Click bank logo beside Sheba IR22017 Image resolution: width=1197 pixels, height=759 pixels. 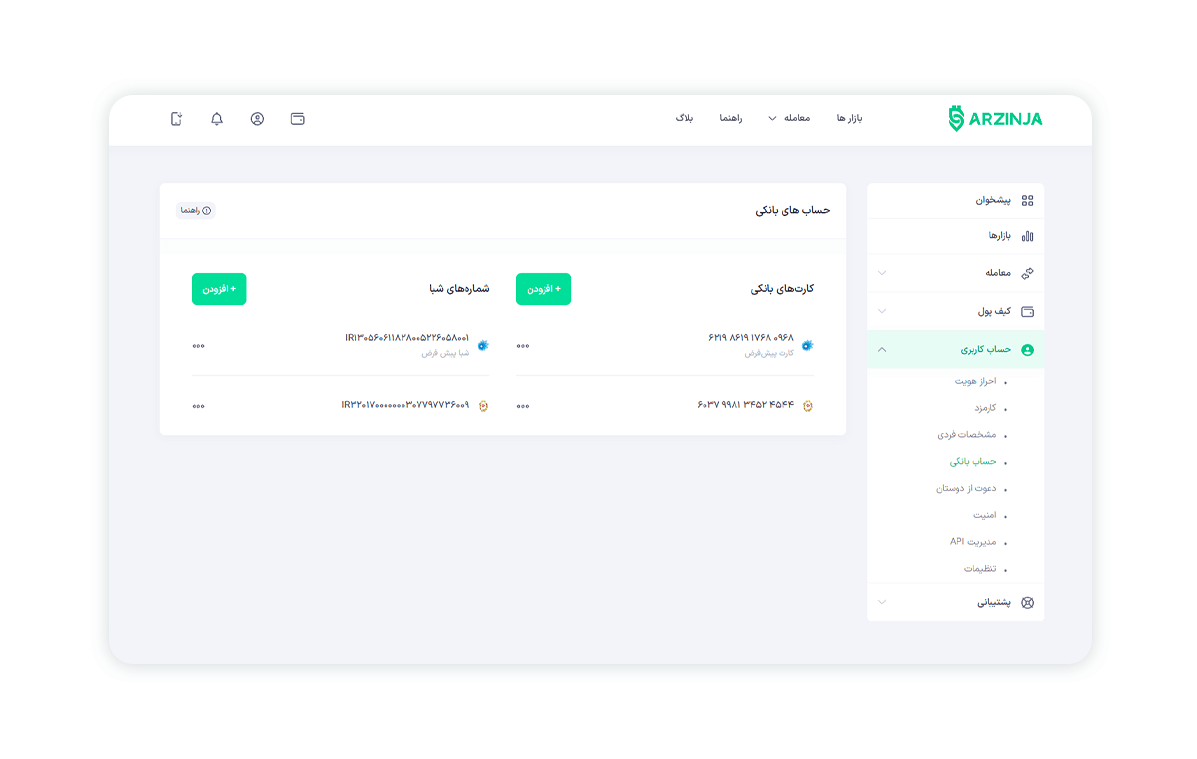pos(483,405)
